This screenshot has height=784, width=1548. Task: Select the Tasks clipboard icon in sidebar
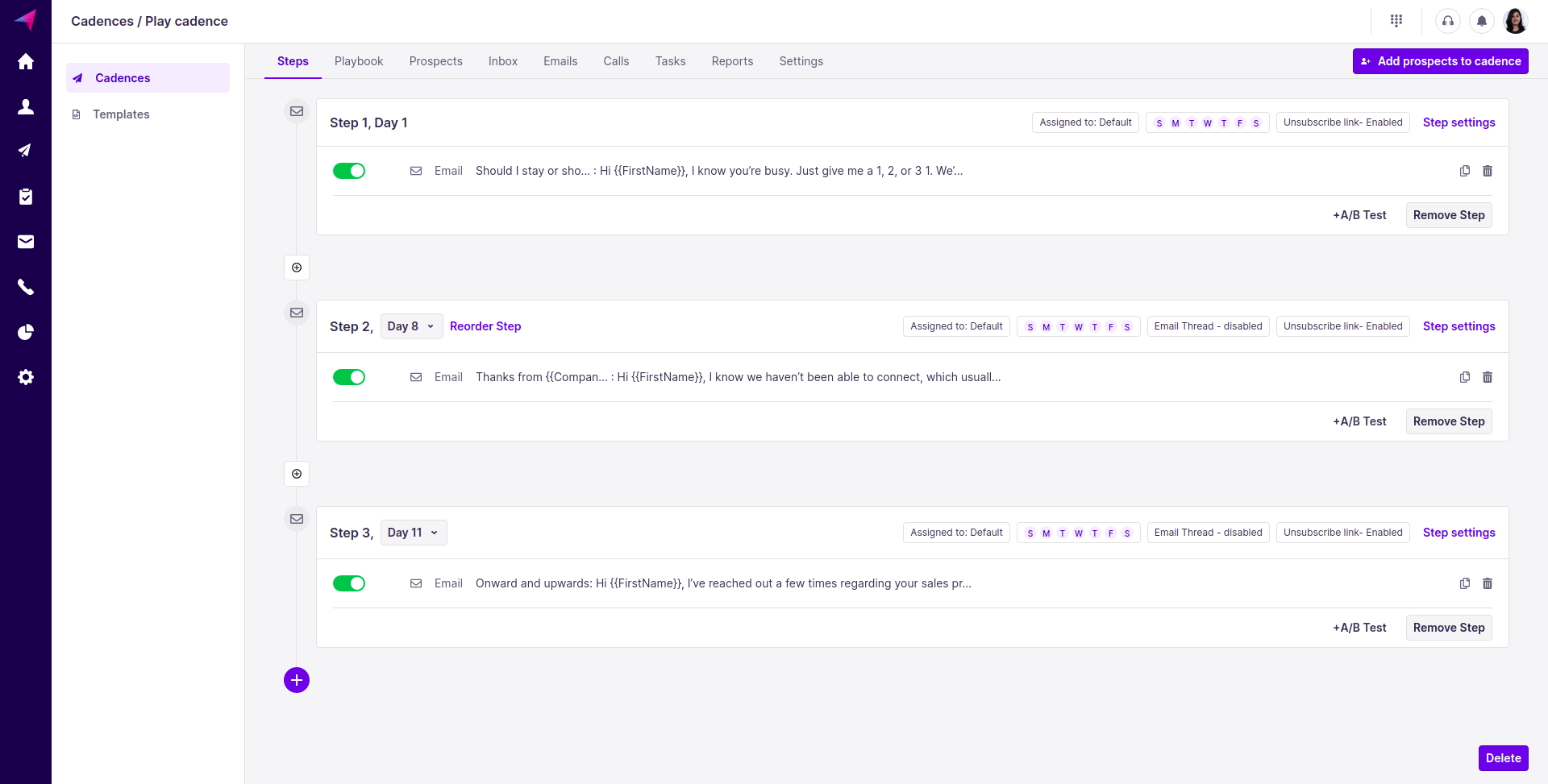[x=26, y=197]
